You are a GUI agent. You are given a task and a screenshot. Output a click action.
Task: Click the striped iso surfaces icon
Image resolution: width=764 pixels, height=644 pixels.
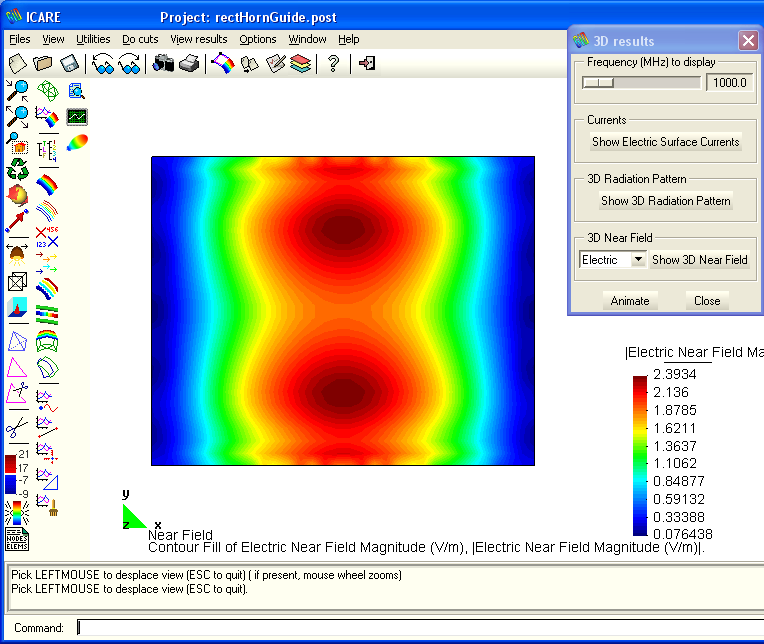coord(47,315)
